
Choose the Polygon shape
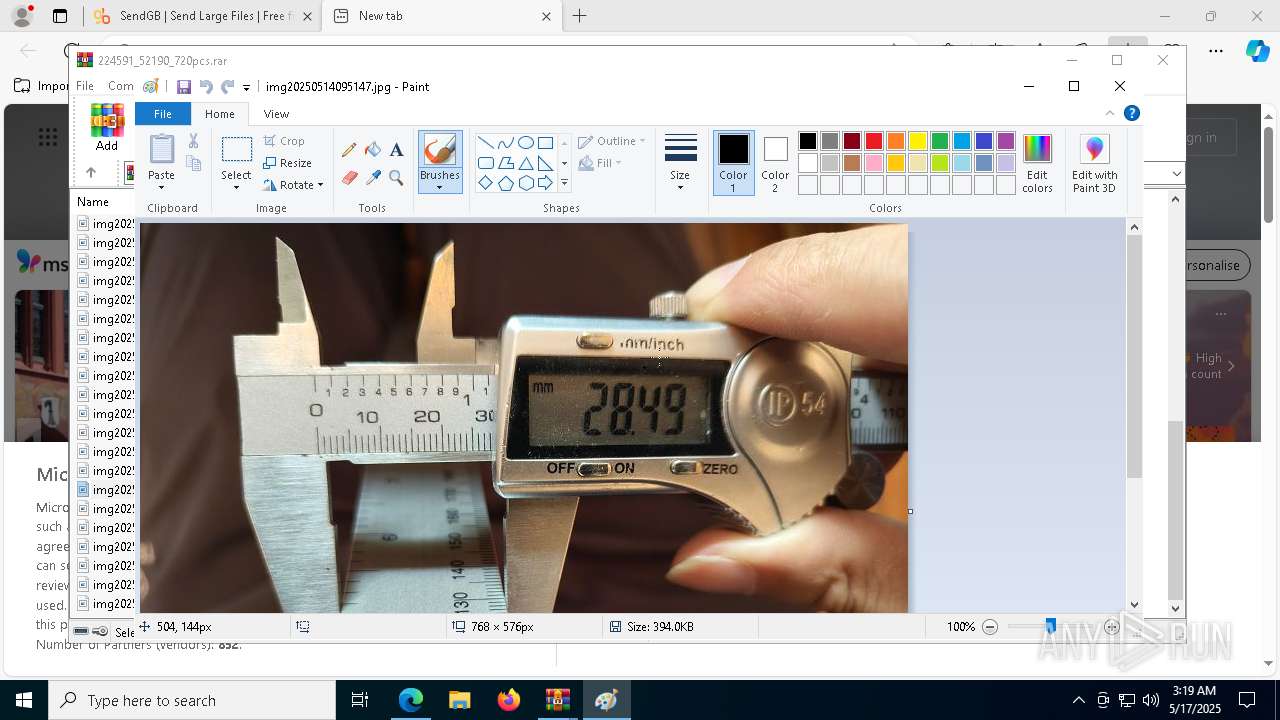pos(505,163)
